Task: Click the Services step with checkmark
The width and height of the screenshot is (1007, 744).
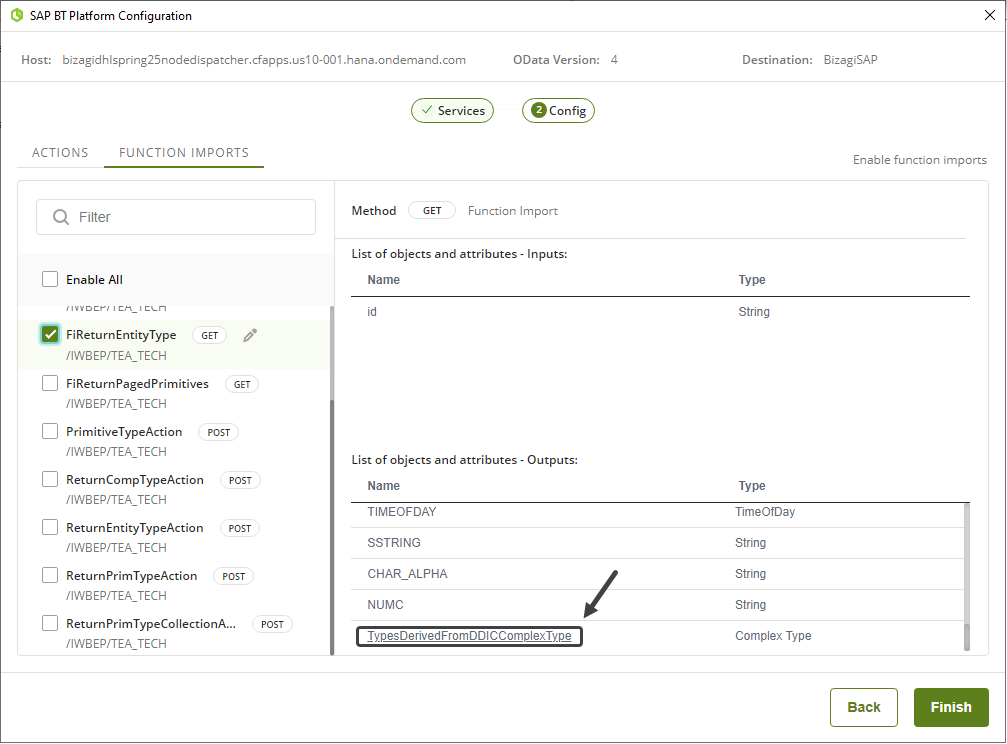Action: (x=452, y=111)
